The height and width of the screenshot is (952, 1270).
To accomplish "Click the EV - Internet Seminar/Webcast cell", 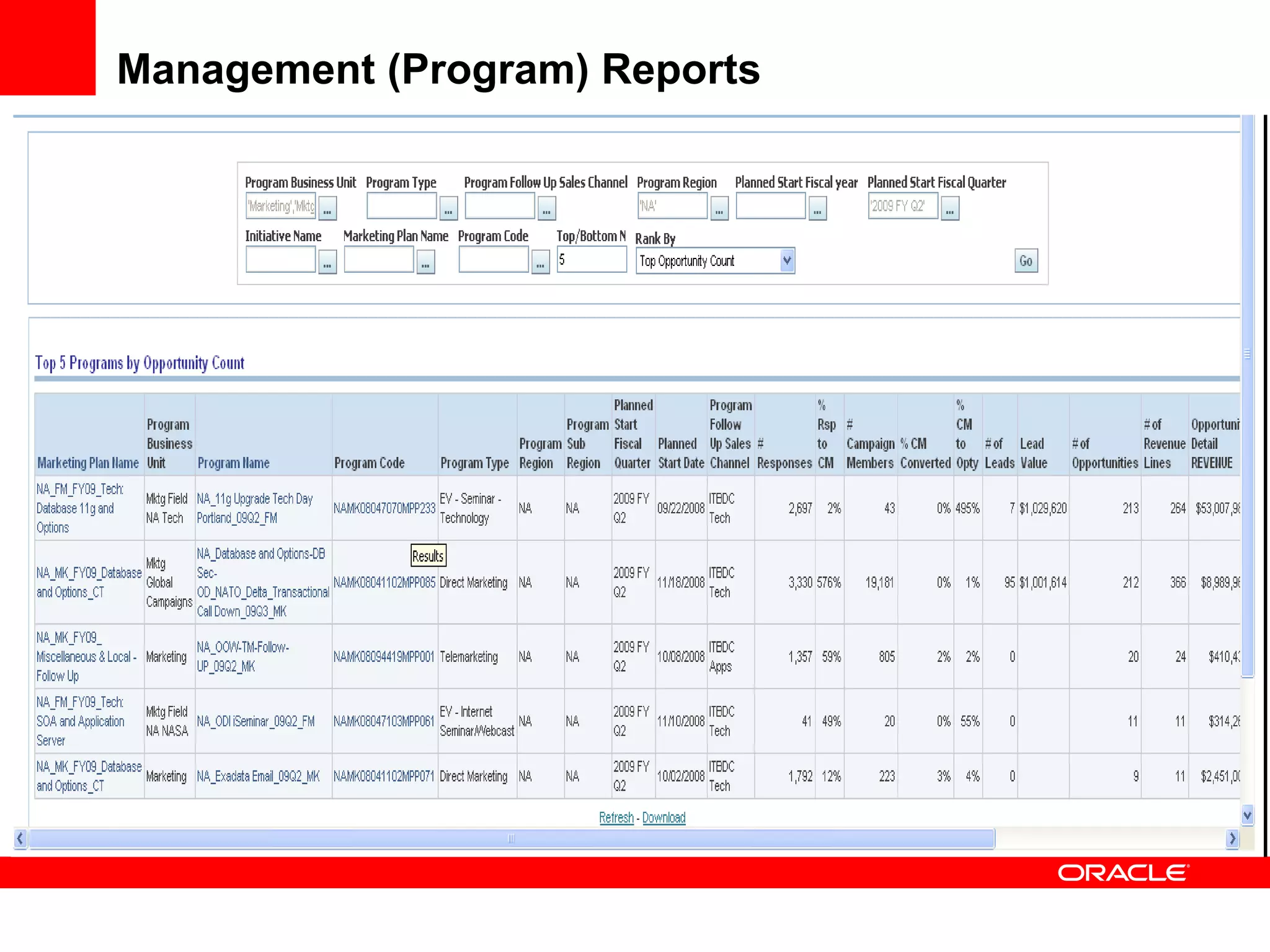I will pyautogui.click(x=477, y=721).
